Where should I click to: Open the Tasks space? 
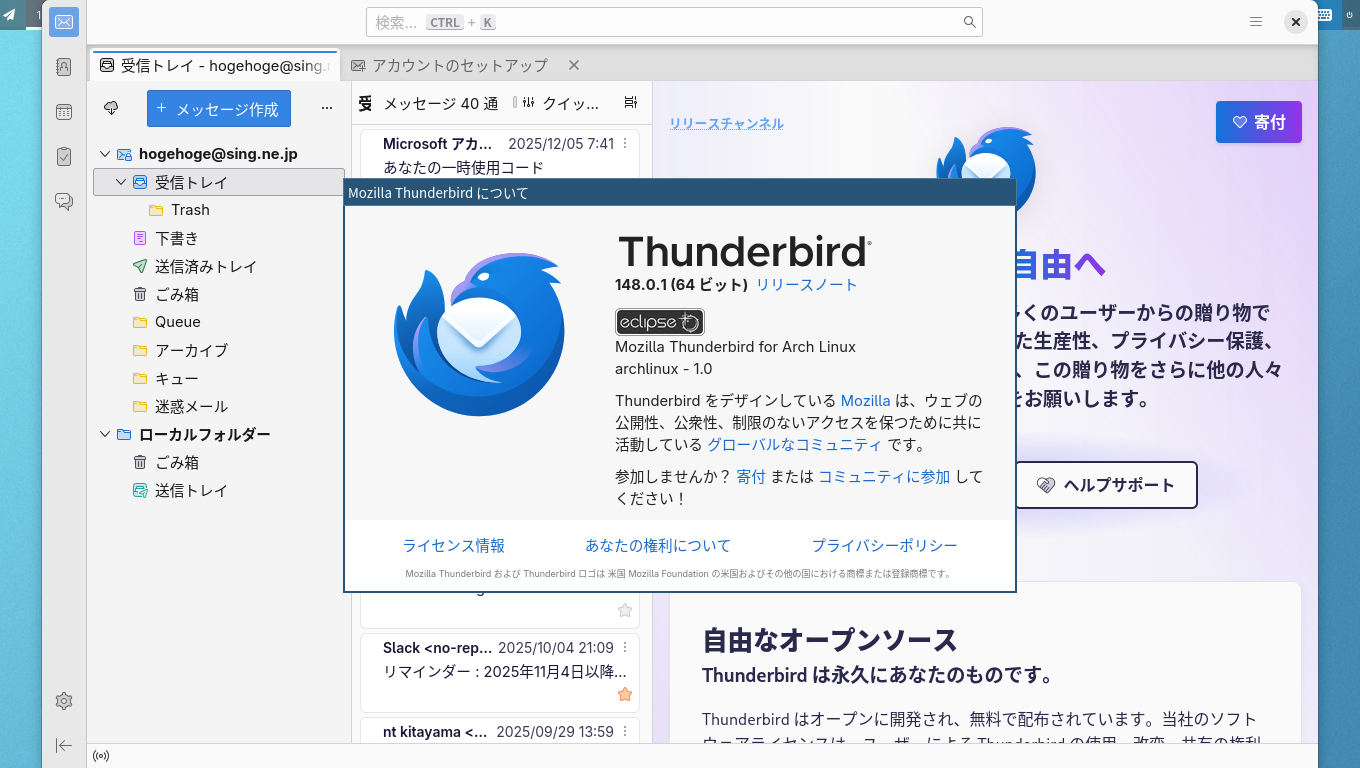coord(64,156)
